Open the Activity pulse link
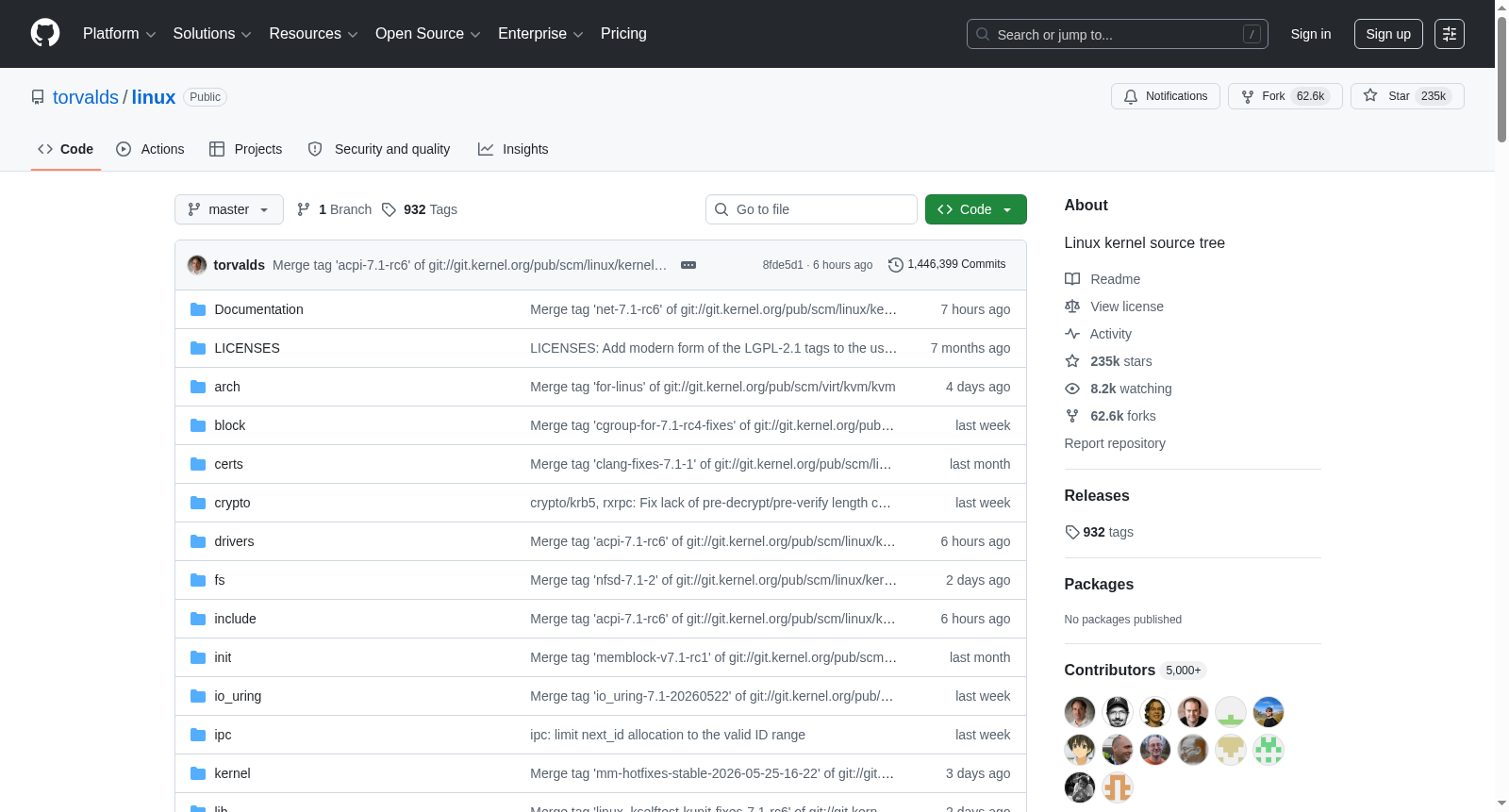This screenshot has width=1509, height=812. click(x=1098, y=334)
